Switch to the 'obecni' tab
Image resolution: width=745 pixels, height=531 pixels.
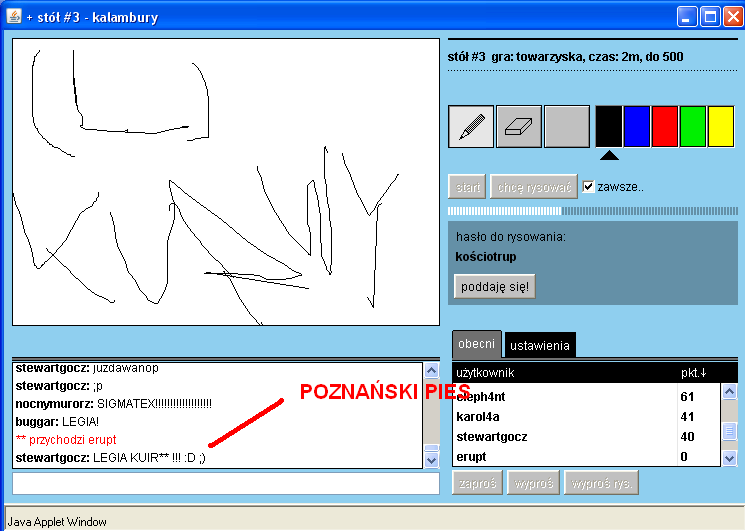pos(477,344)
